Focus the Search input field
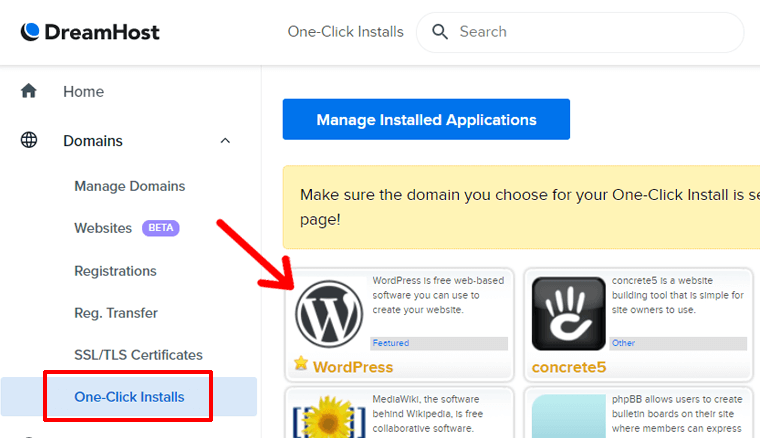Screen dimensions: 760x438 tap(580, 32)
